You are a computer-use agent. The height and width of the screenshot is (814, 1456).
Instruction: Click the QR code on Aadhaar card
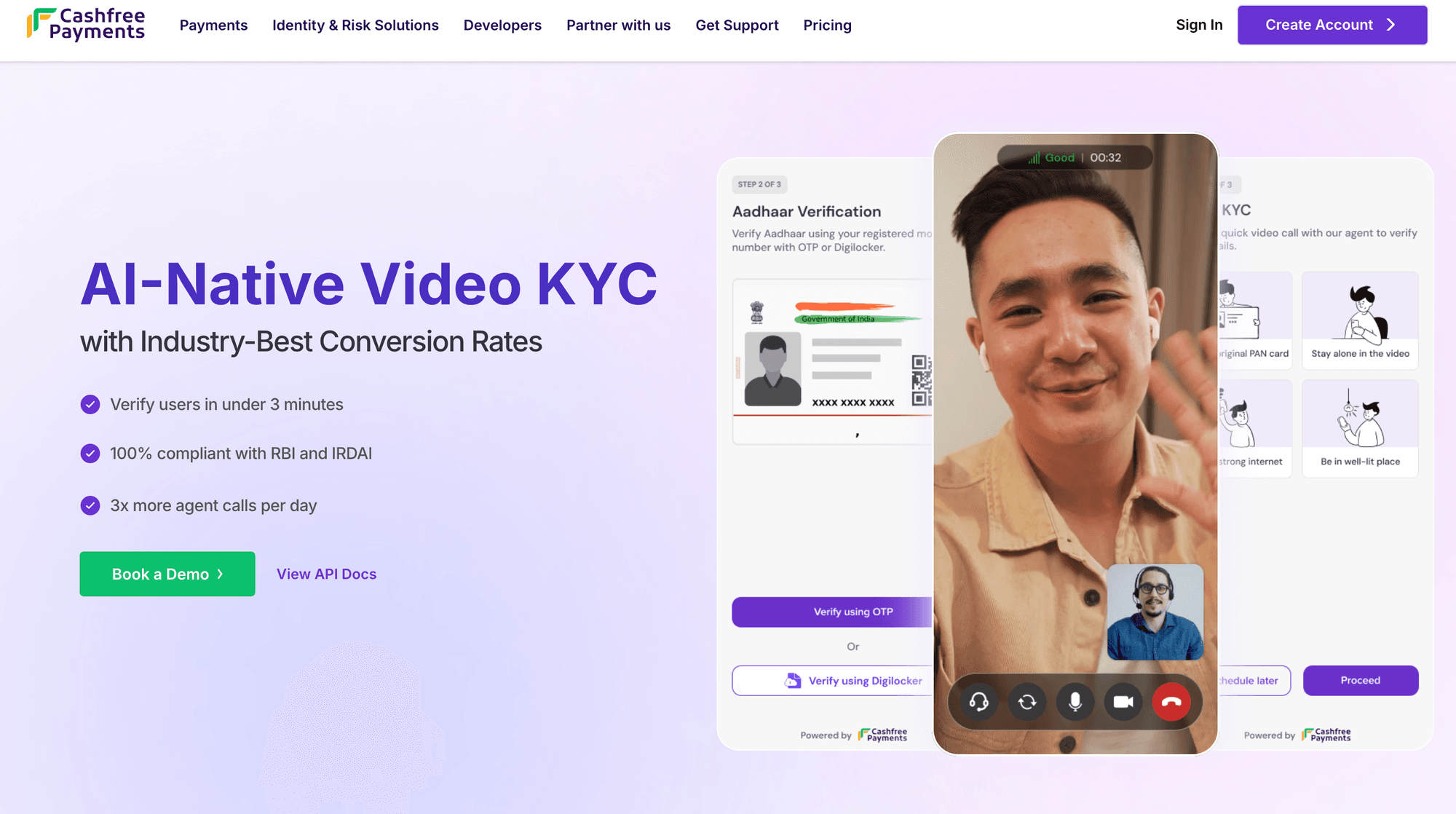click(922, 380)
